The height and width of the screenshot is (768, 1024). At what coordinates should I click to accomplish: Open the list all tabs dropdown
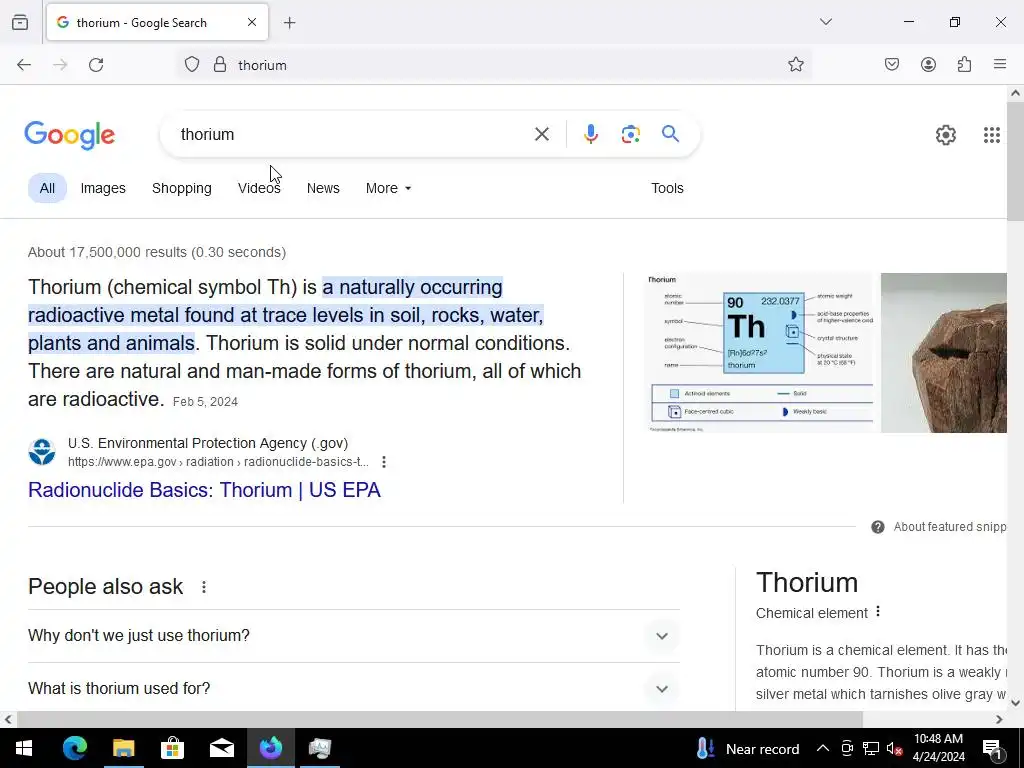tap(826, 22)
